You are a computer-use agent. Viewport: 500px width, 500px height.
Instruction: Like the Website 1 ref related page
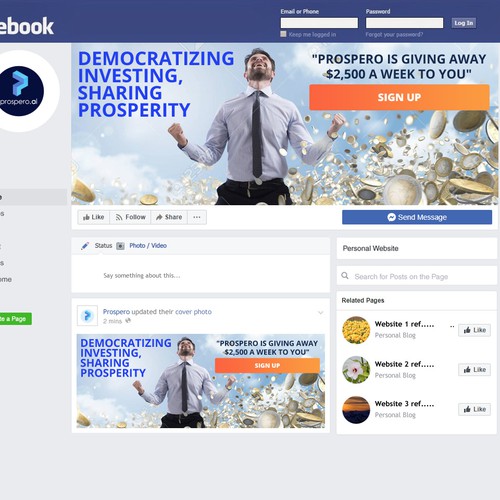pos(474,330)
